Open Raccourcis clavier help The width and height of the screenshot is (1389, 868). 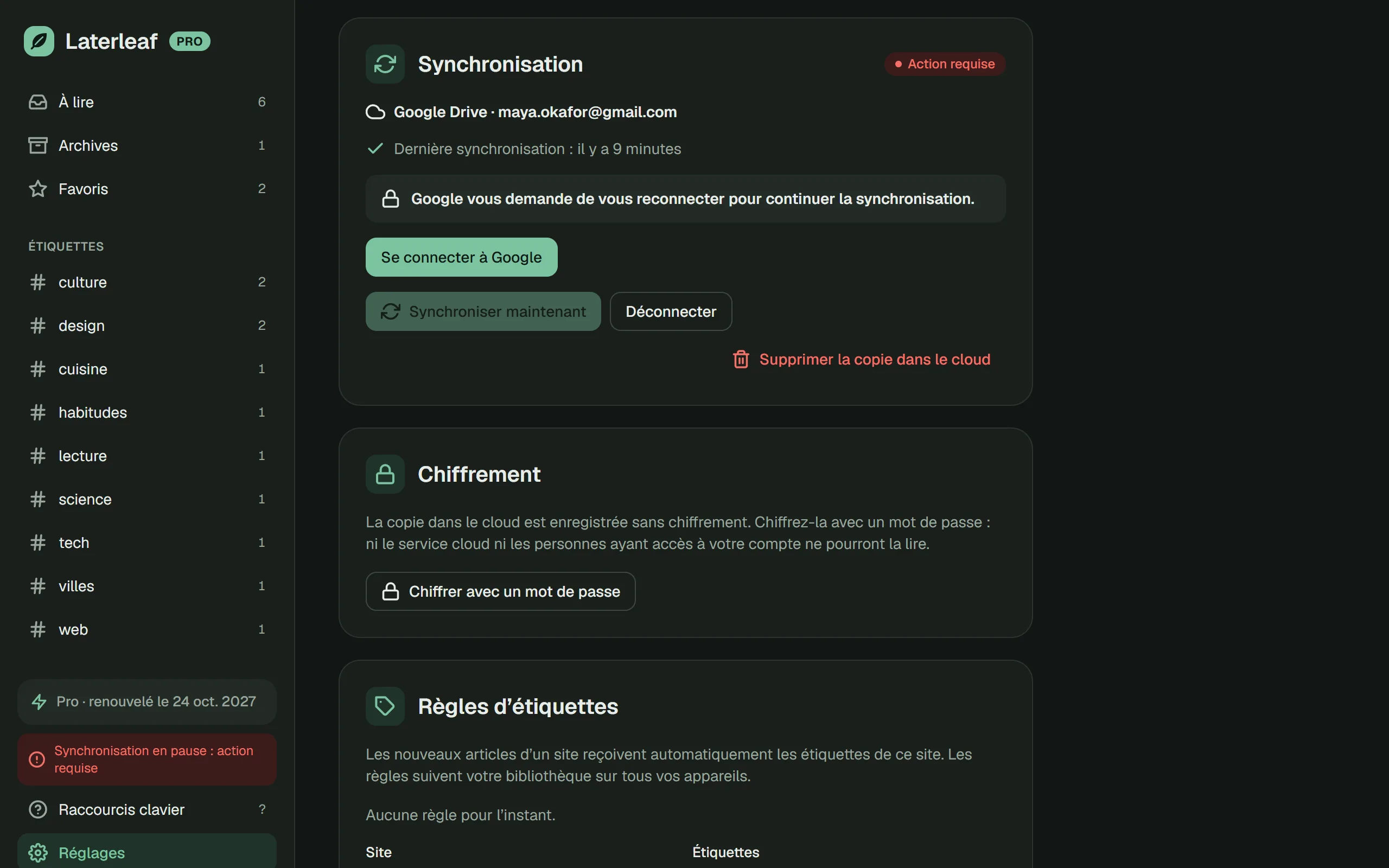[x=147, y=809]
